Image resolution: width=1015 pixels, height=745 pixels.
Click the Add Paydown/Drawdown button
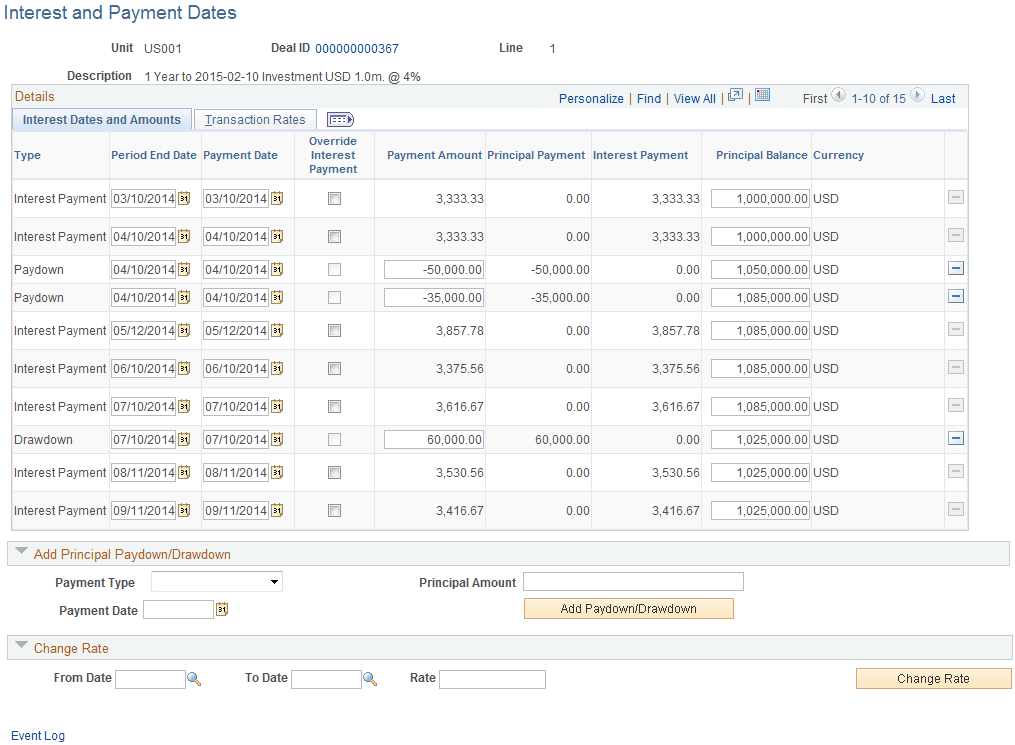pyautogui.click(x=628, y=608)
